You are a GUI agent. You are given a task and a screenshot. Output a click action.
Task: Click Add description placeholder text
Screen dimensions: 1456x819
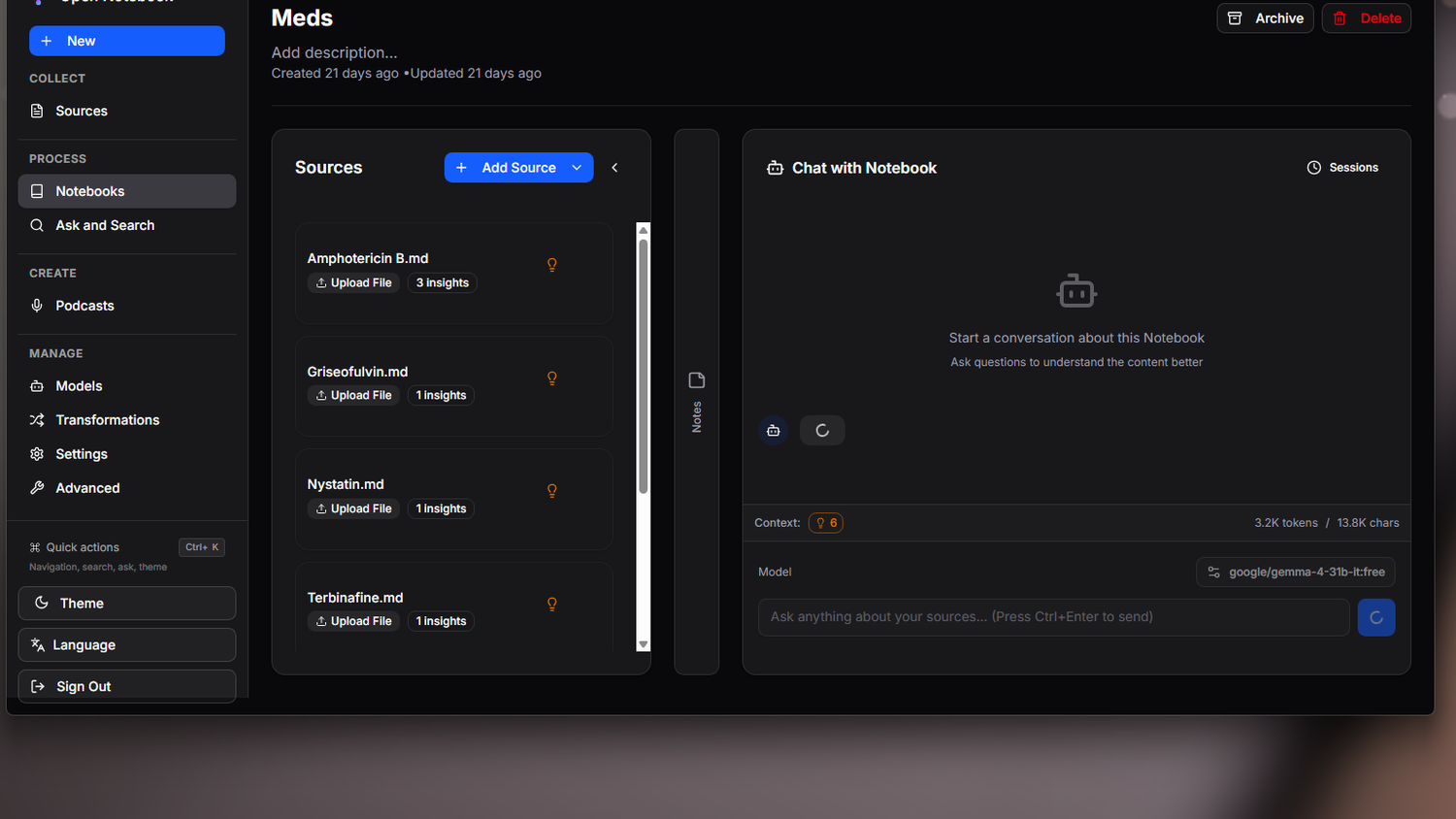335,52
